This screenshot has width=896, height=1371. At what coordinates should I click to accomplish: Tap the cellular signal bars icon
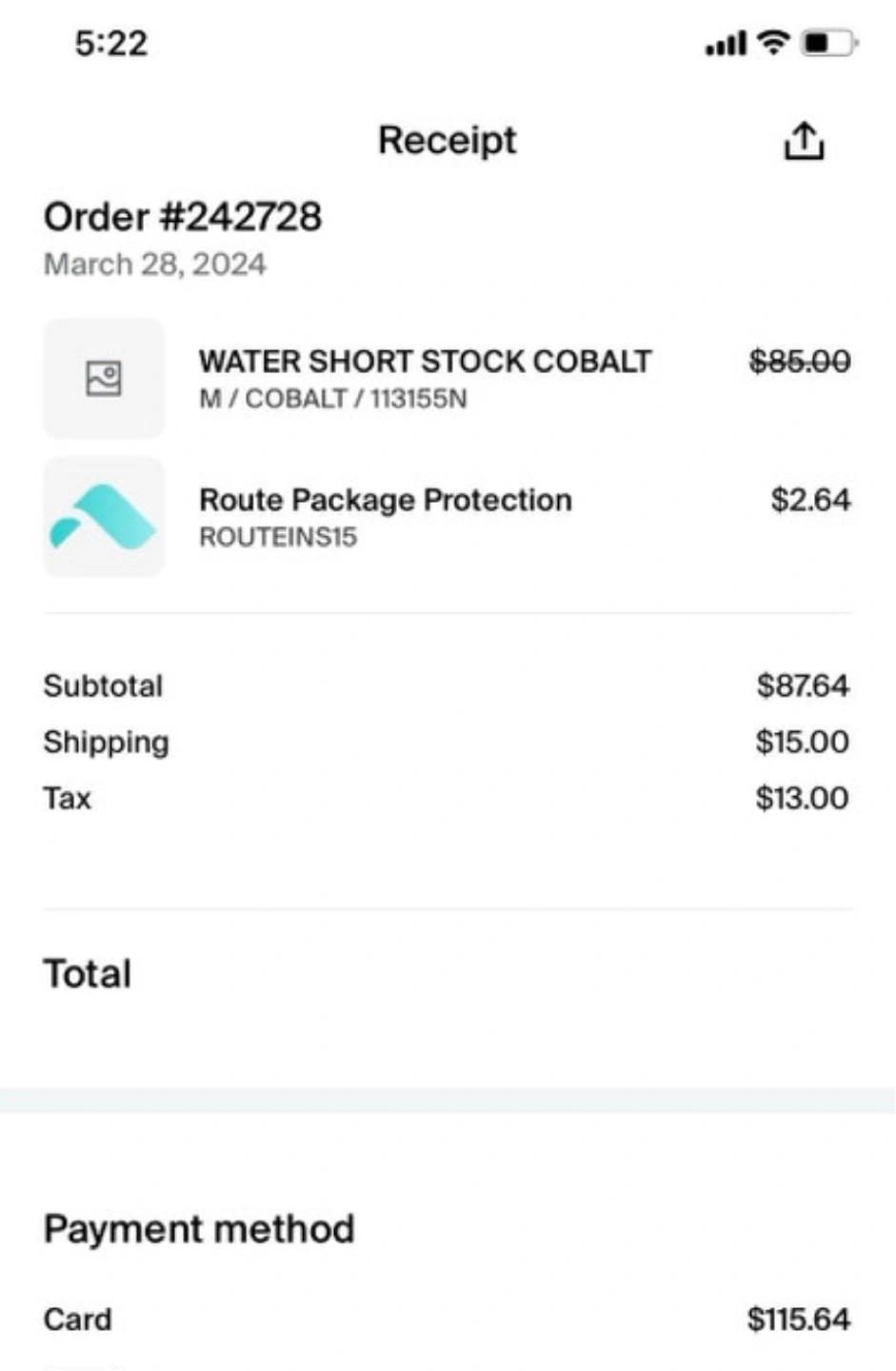pos(726,44)
